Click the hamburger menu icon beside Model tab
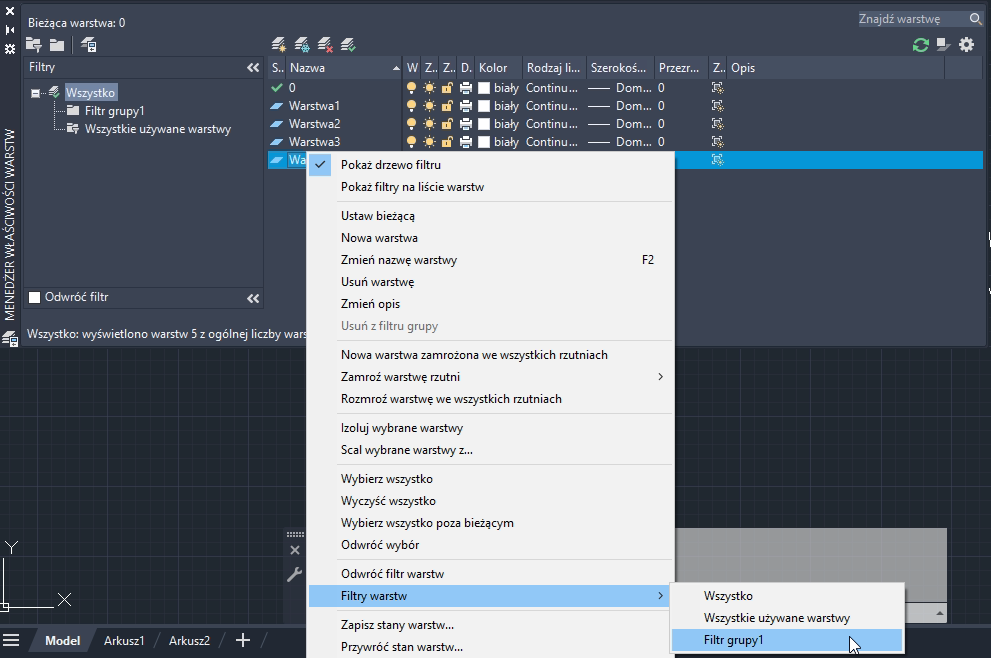This screenshot has height=658, width=991. point(11,640)
